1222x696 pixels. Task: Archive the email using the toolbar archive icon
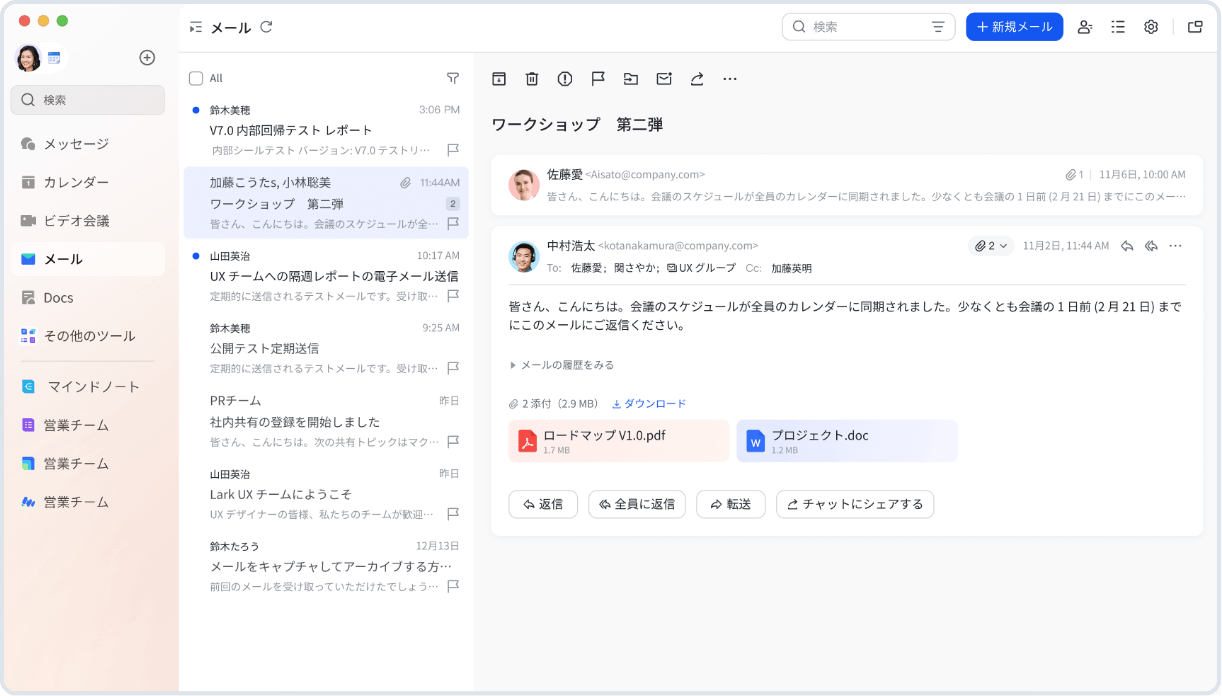[x=499, y=79]
